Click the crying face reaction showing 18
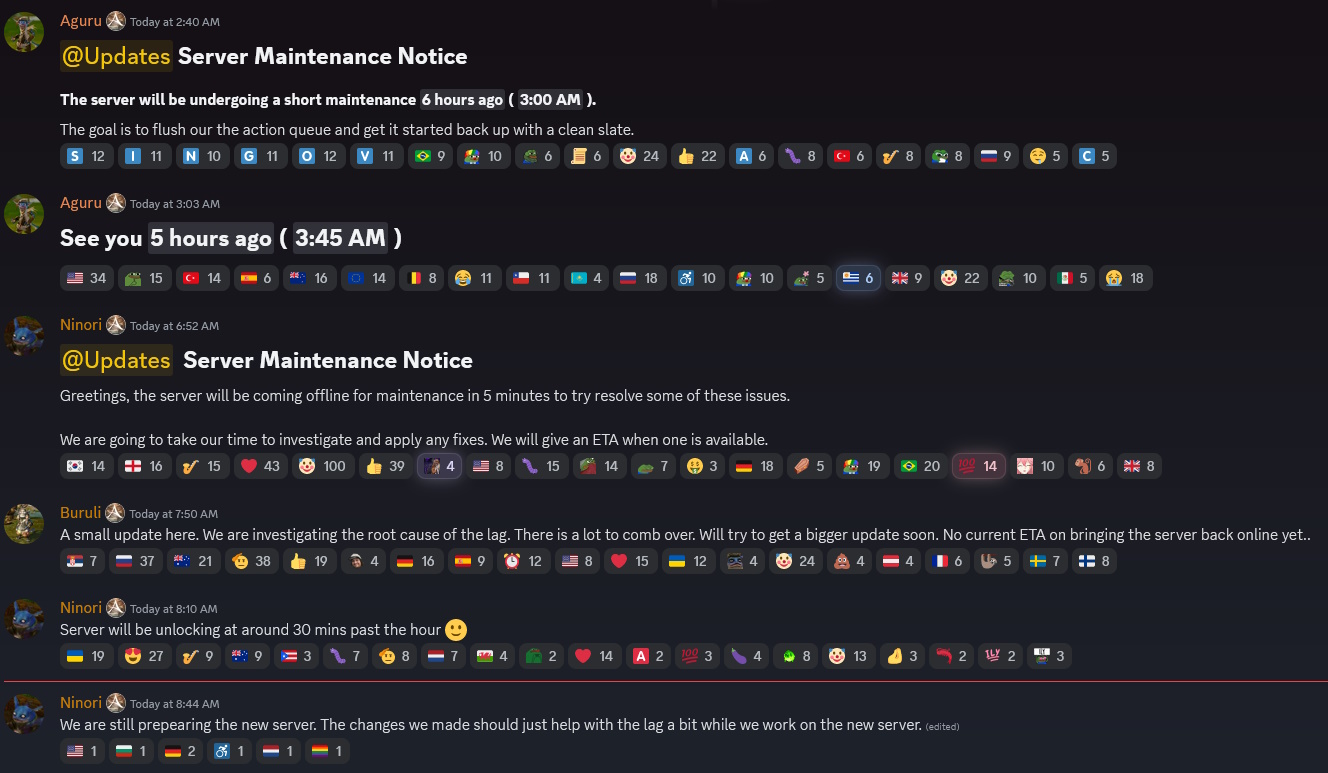1328x773 pixels. [x=1125, y=278]
